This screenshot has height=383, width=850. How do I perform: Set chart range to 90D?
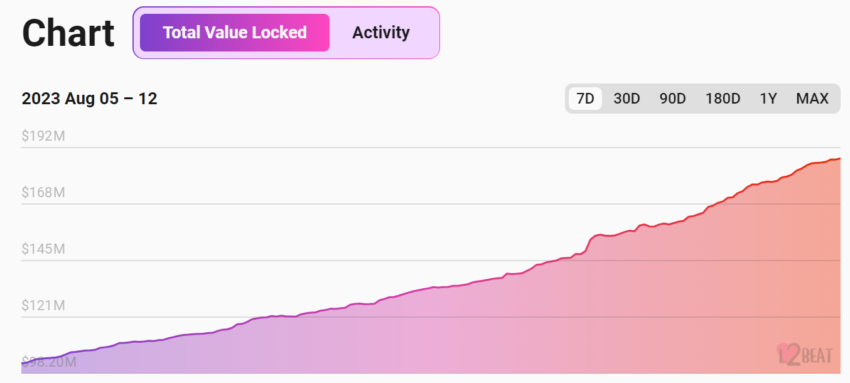pos(673,99)
